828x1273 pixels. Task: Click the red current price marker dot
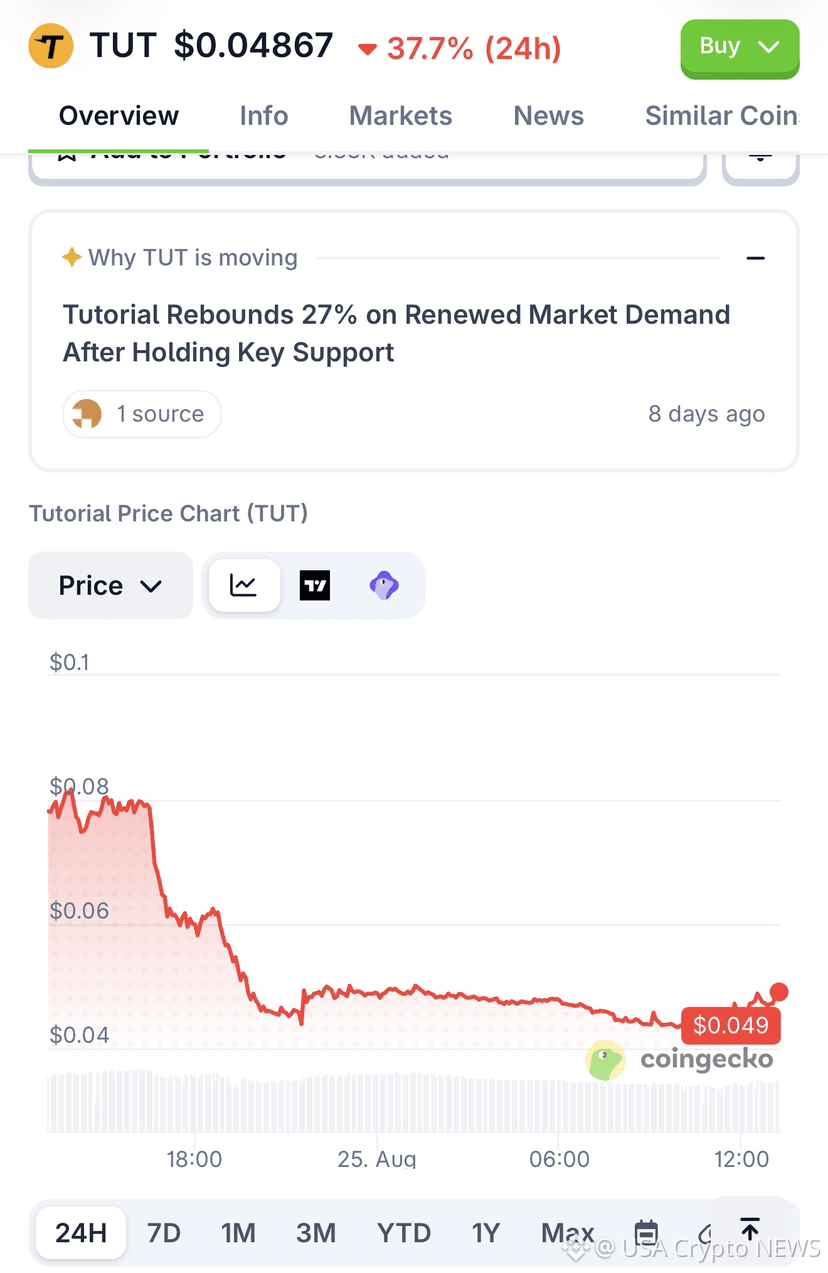(x=779, y=992)
